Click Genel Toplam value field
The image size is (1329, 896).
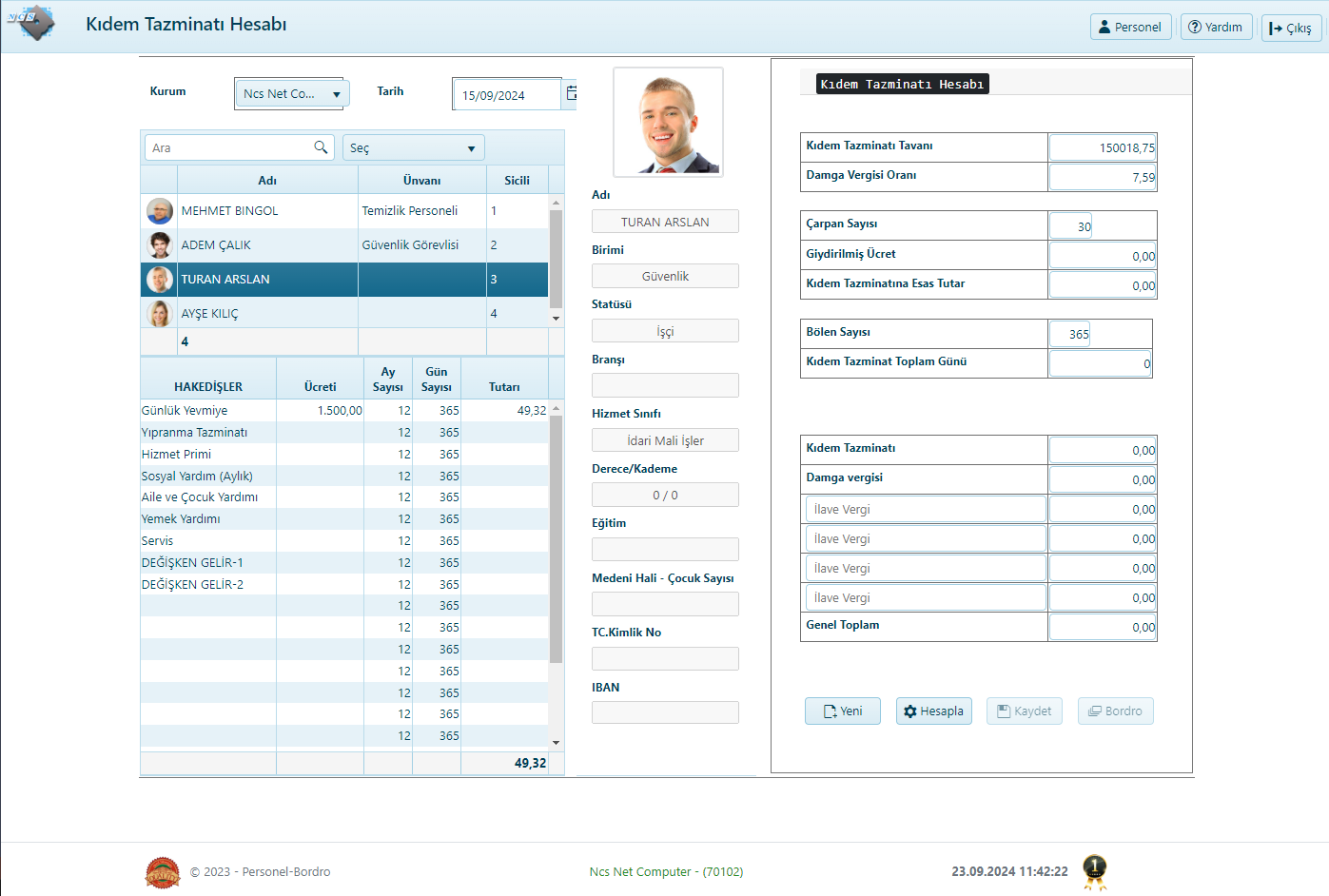[1103, 627]
